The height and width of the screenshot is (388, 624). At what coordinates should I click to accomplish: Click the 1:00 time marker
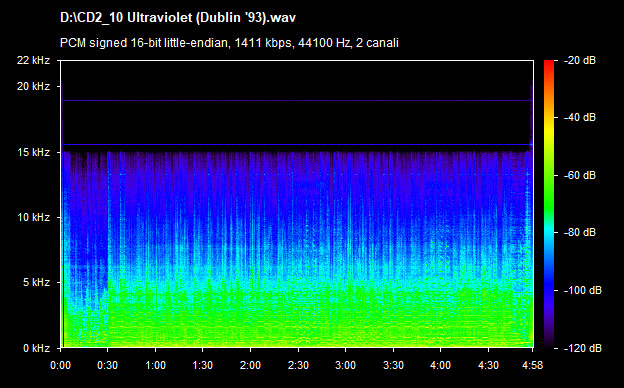click(155, 365)
